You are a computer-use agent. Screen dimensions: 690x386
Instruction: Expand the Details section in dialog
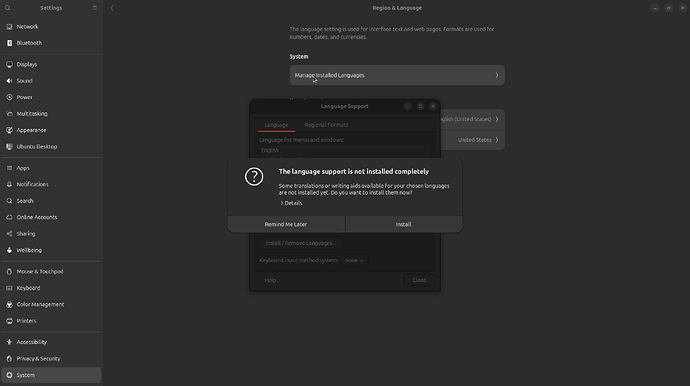click(x=291, y=203)
